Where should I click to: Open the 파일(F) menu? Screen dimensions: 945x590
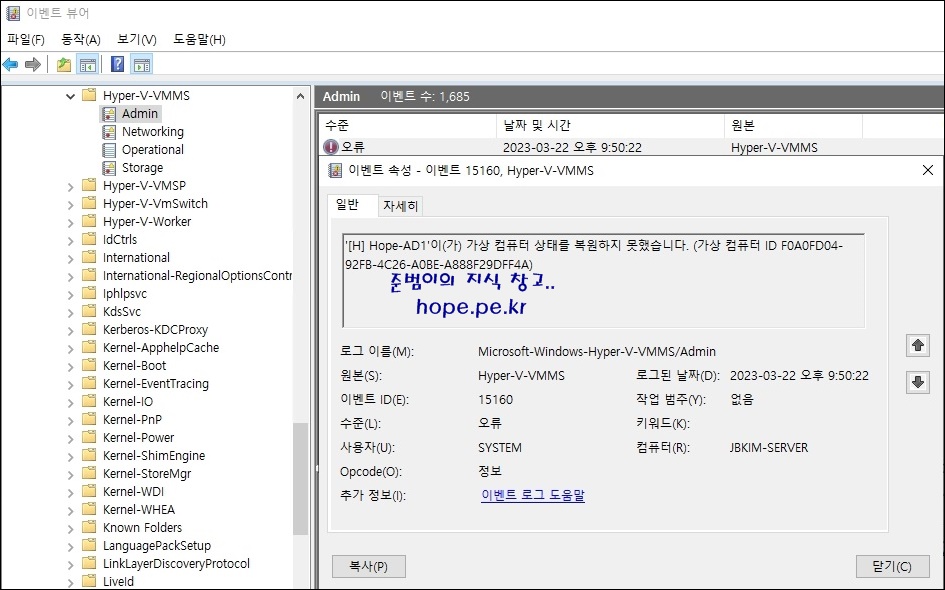pyautogui.click(x=26, y=39)
